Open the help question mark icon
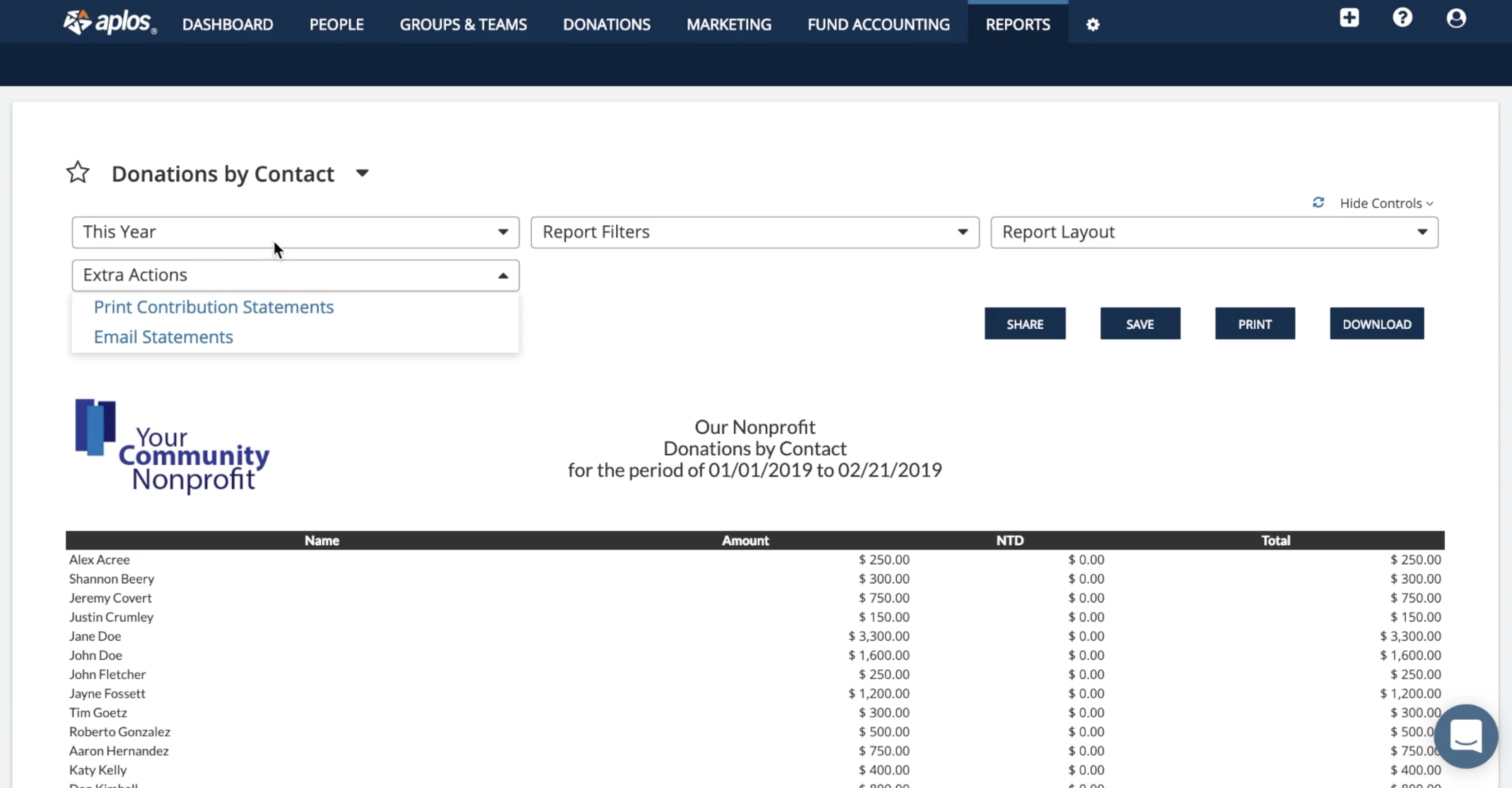 (1402, 18)
